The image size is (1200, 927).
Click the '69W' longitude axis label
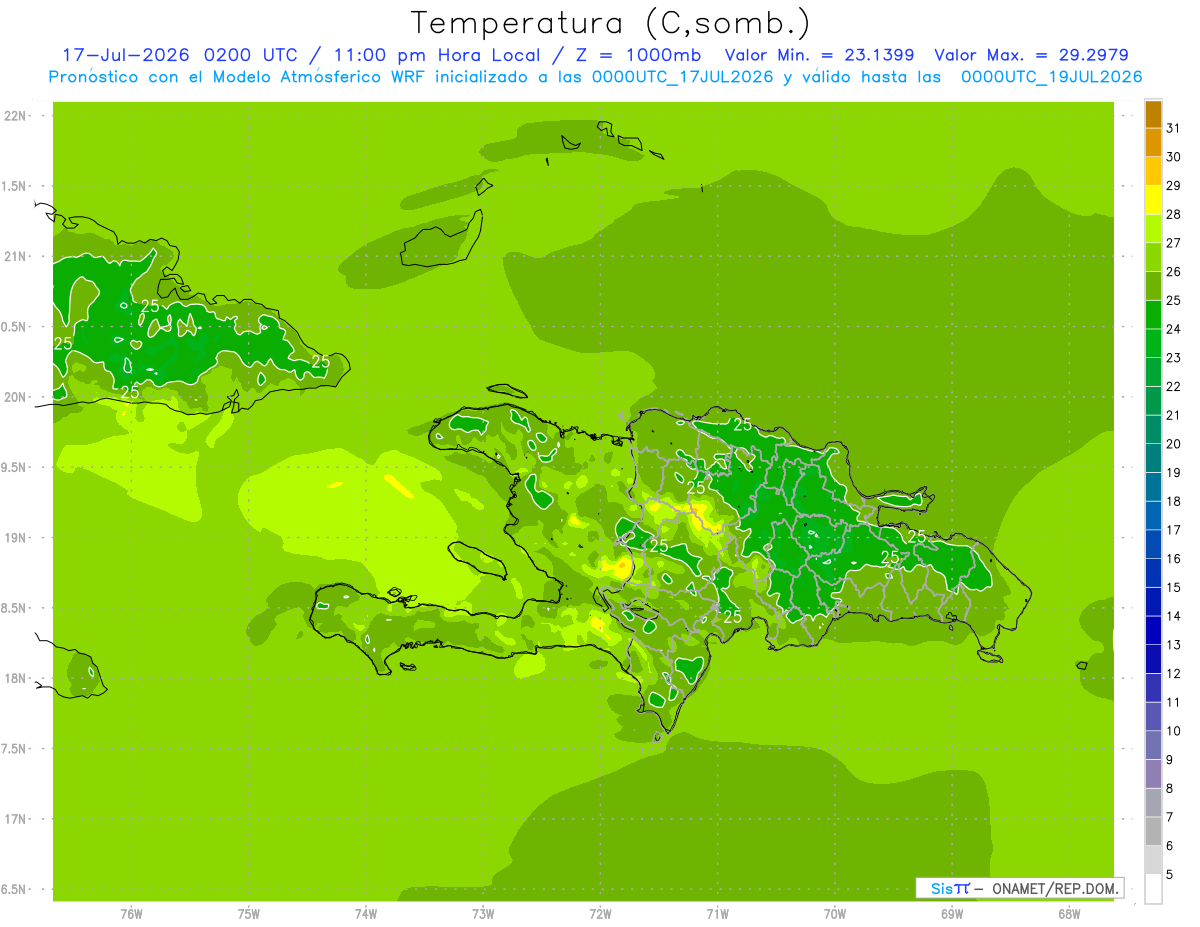click(x=952, y=914)
